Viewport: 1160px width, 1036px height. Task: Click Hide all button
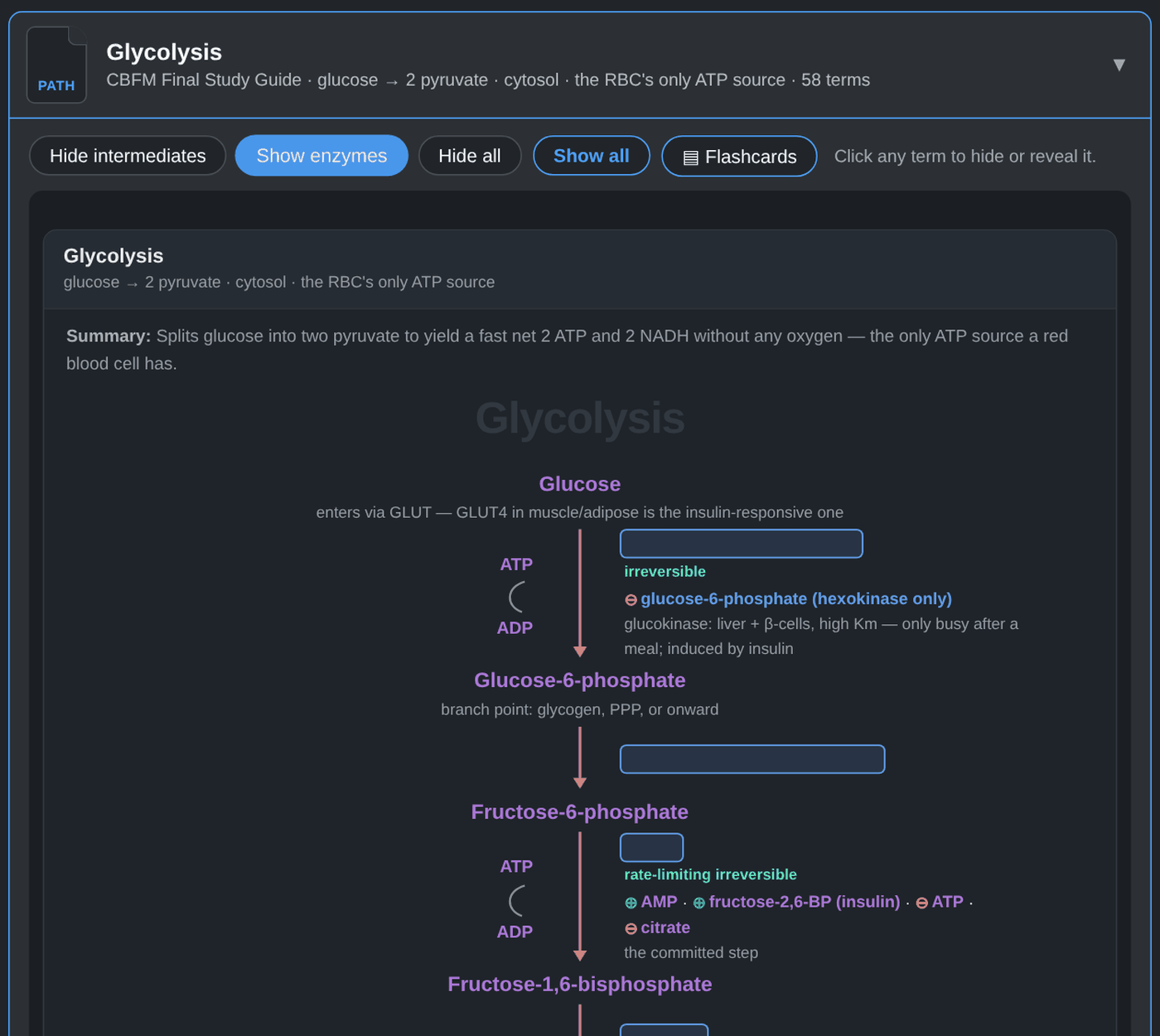click(x=470, y=156)
